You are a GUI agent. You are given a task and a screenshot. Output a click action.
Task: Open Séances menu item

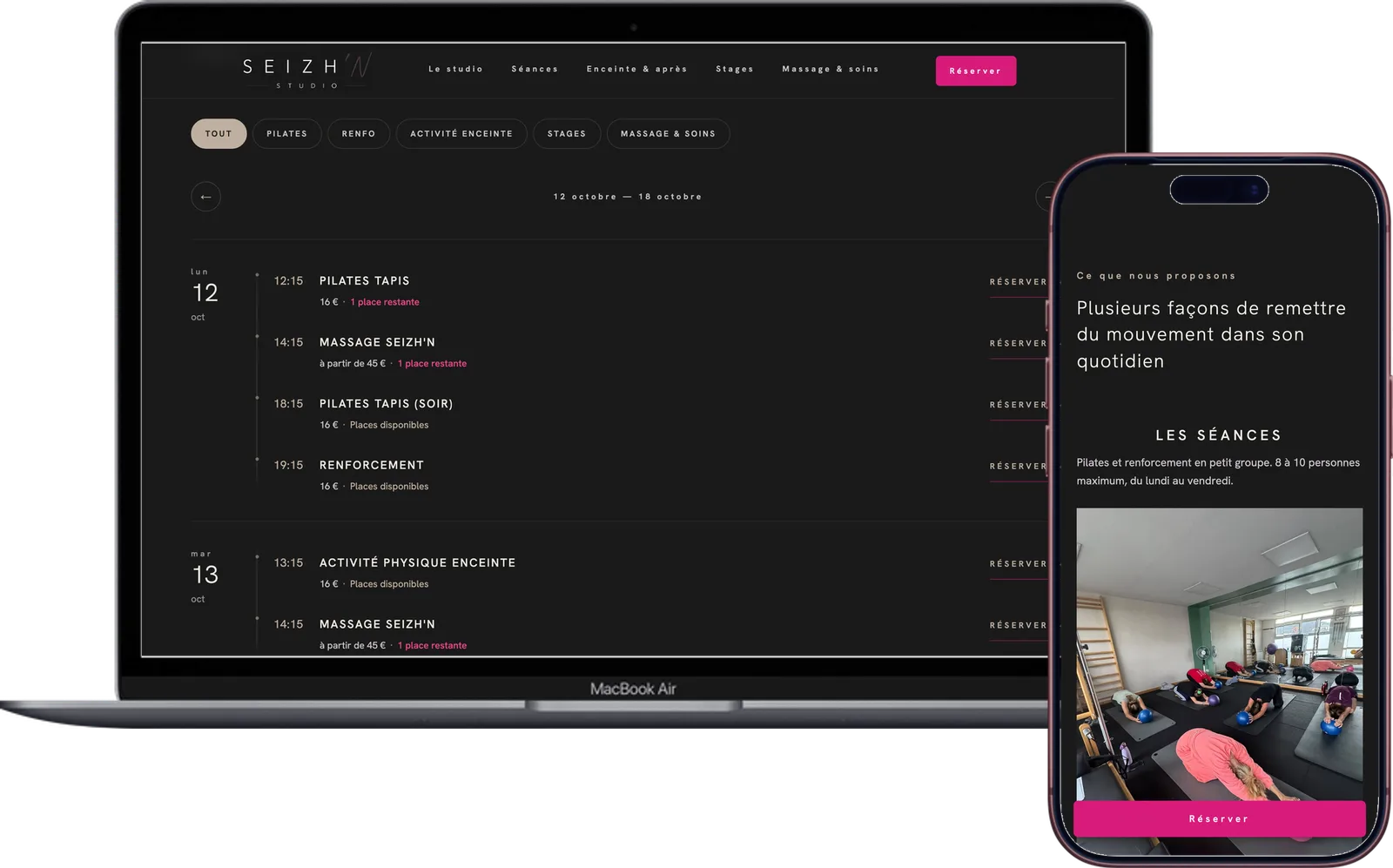click(x=535, y=69)
